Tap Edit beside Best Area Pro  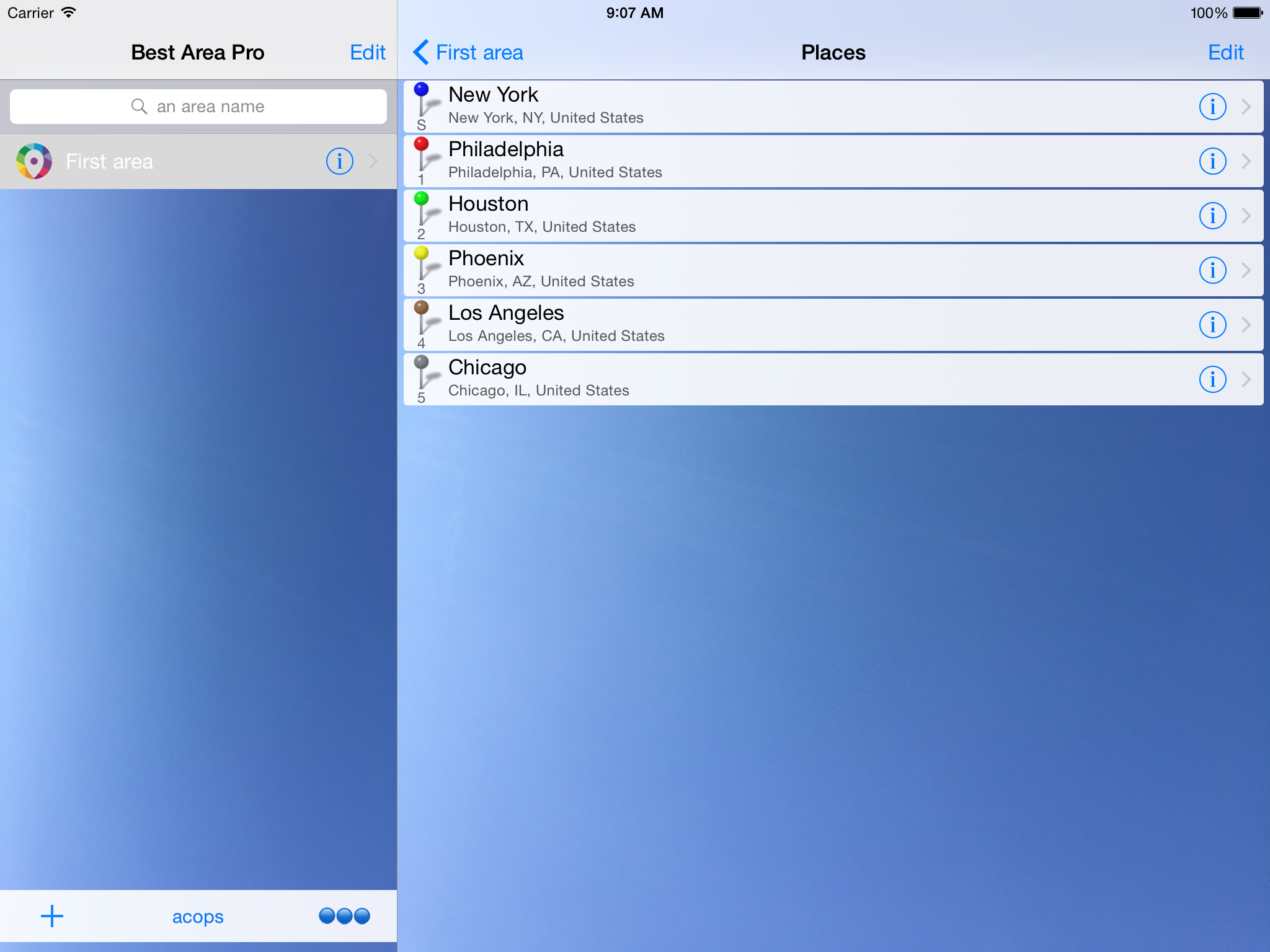(367, 53)
